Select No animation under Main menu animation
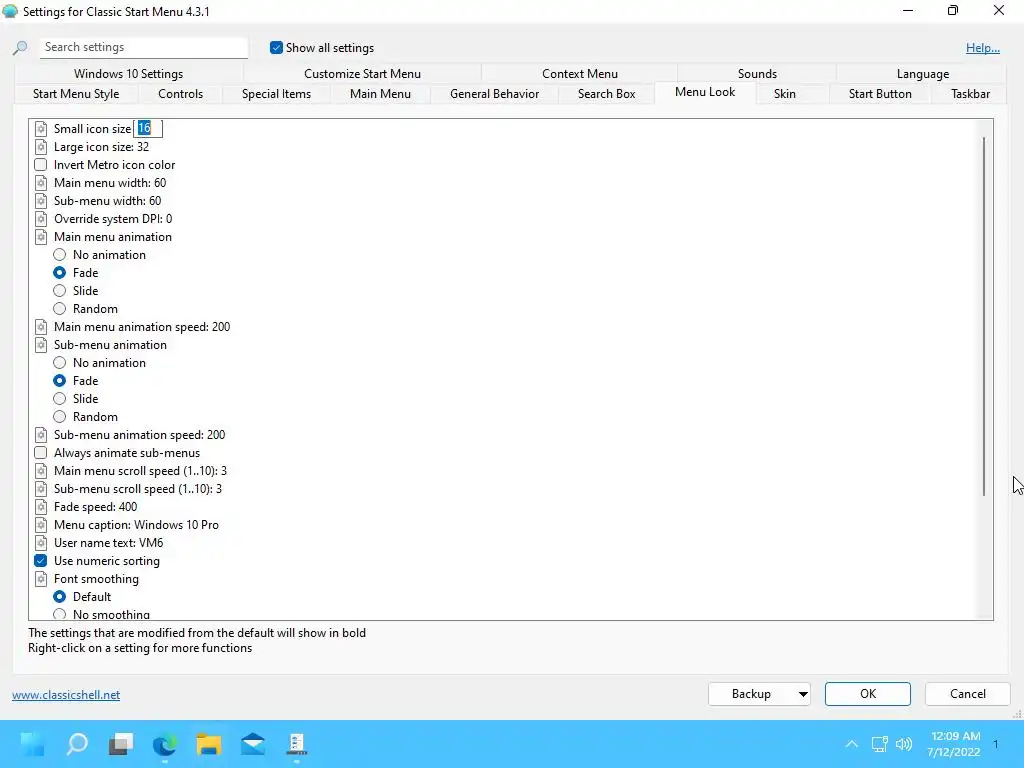1024x768 pixels. [59, 255]
